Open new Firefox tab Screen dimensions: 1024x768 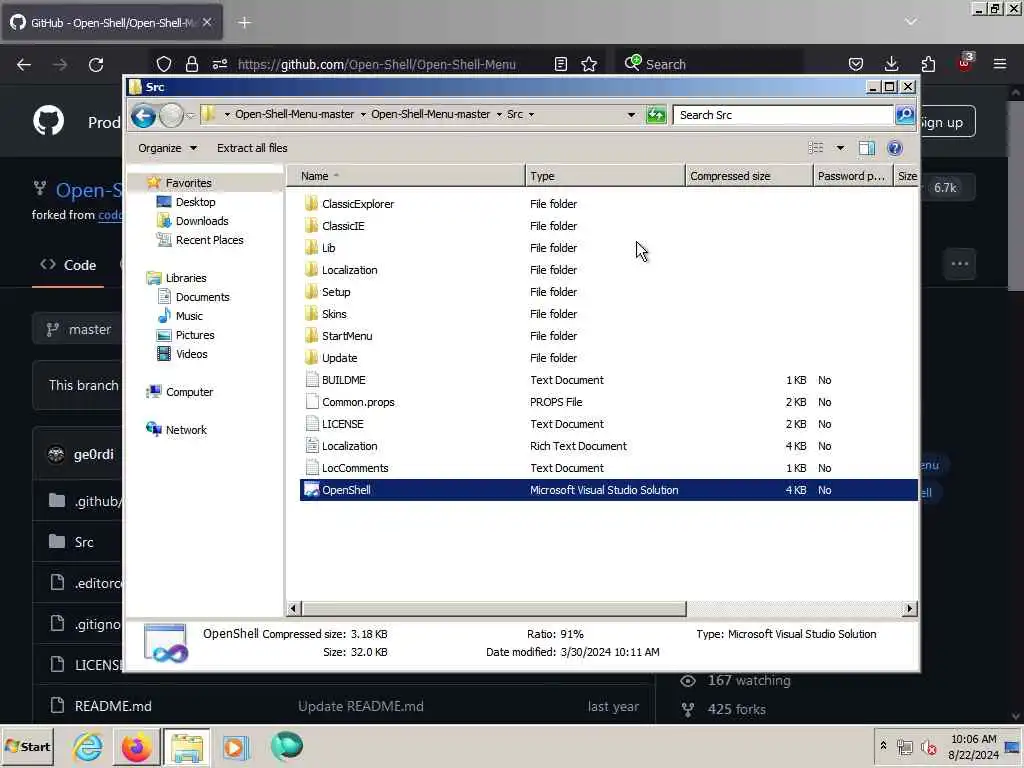coord(244,22)
